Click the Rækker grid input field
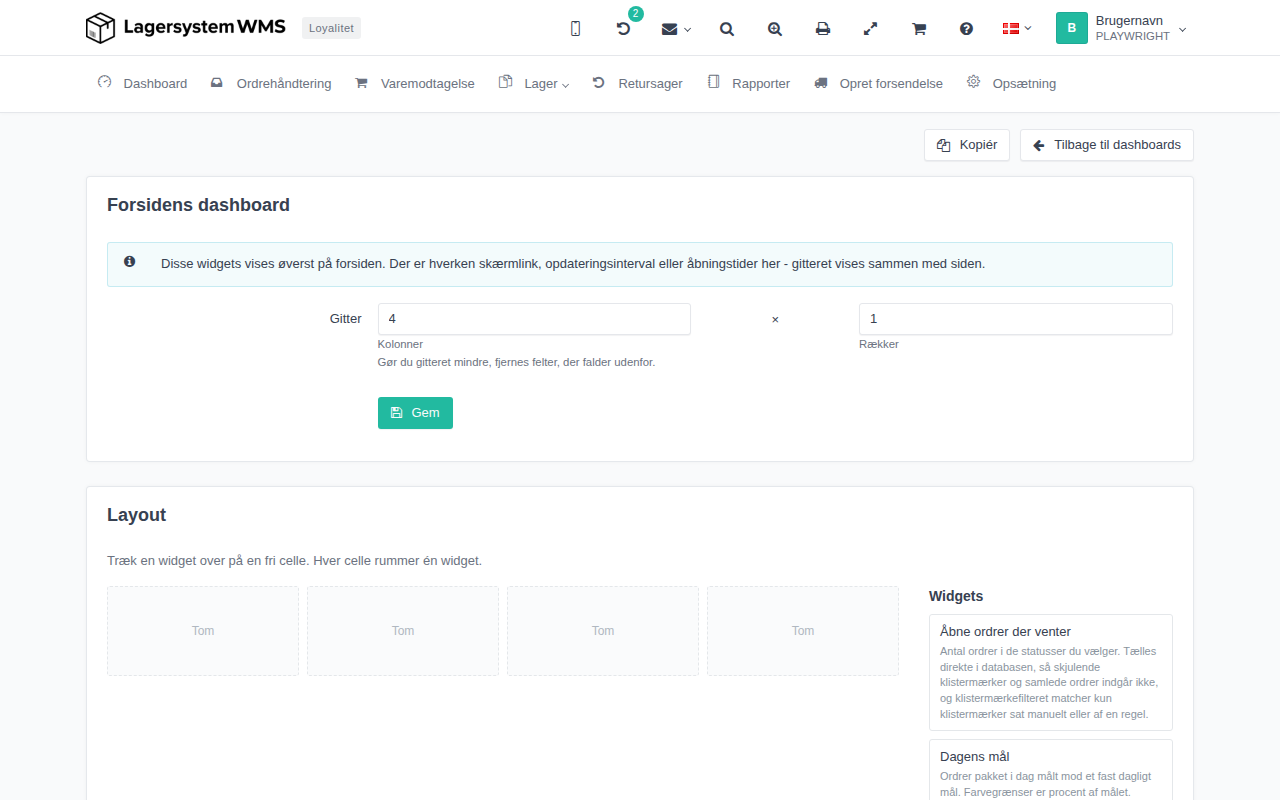 1016,319
